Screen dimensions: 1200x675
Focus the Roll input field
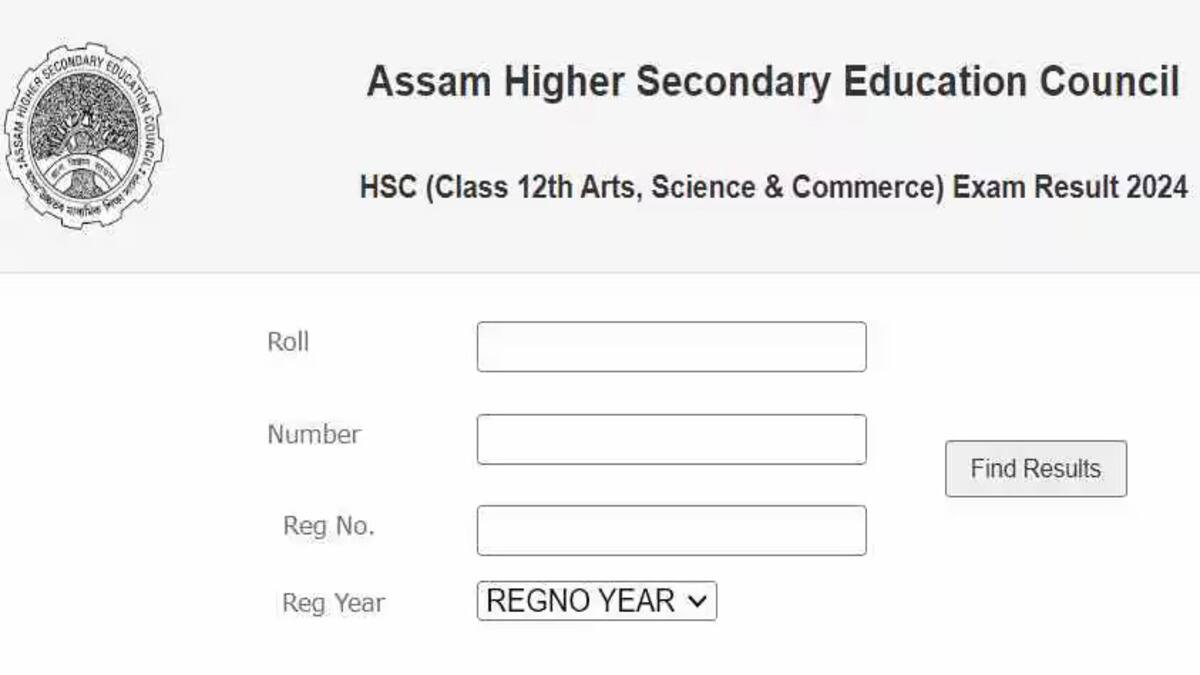click(x=671, y=346)
